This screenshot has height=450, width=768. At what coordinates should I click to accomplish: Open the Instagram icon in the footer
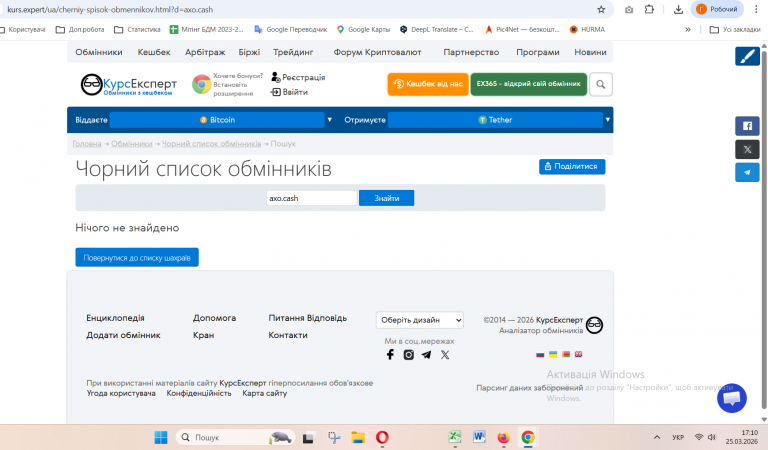point(408,355)
